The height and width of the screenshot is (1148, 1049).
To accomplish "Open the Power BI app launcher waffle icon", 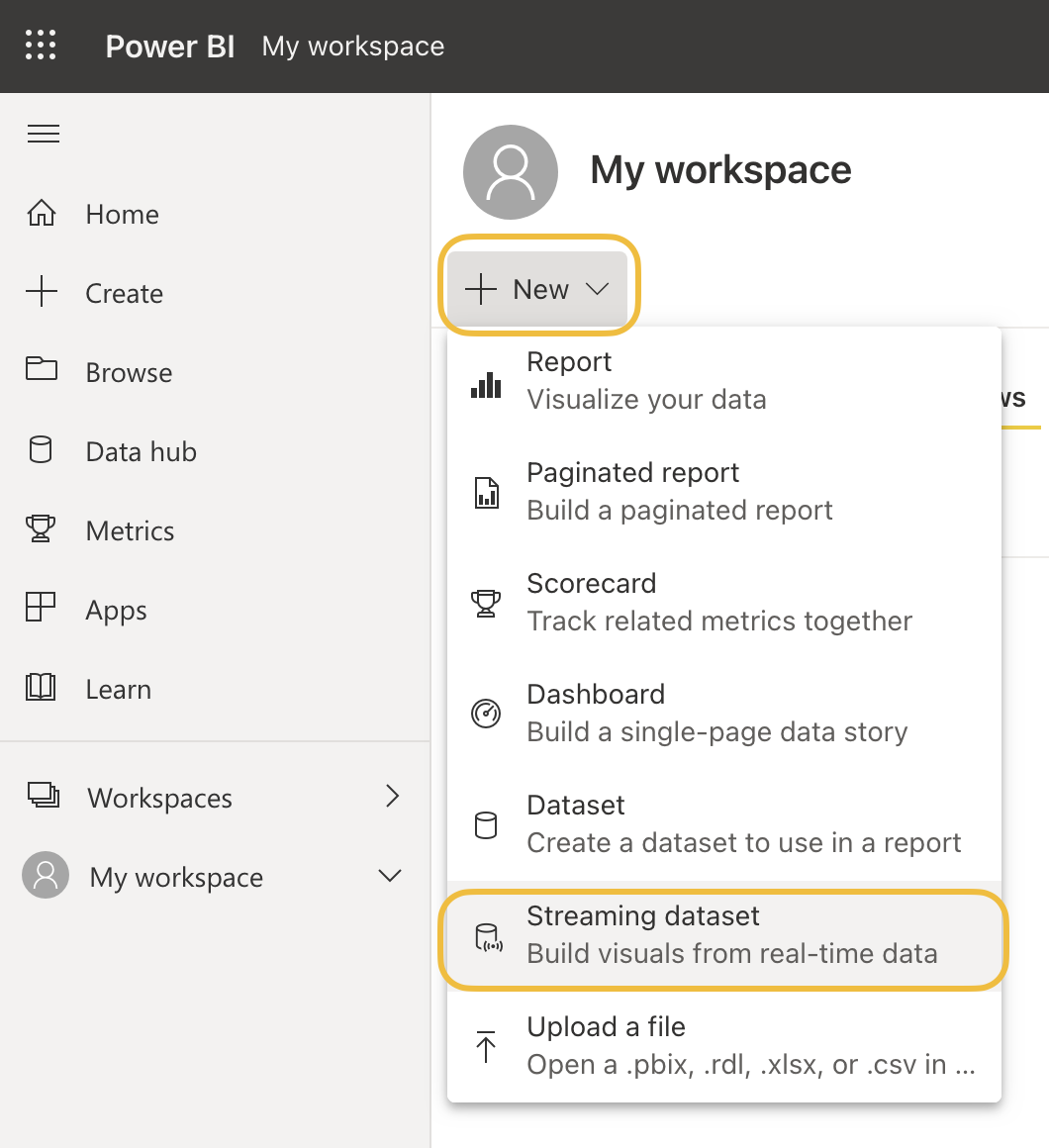I will pyautogui.click(x=41, y=46).
